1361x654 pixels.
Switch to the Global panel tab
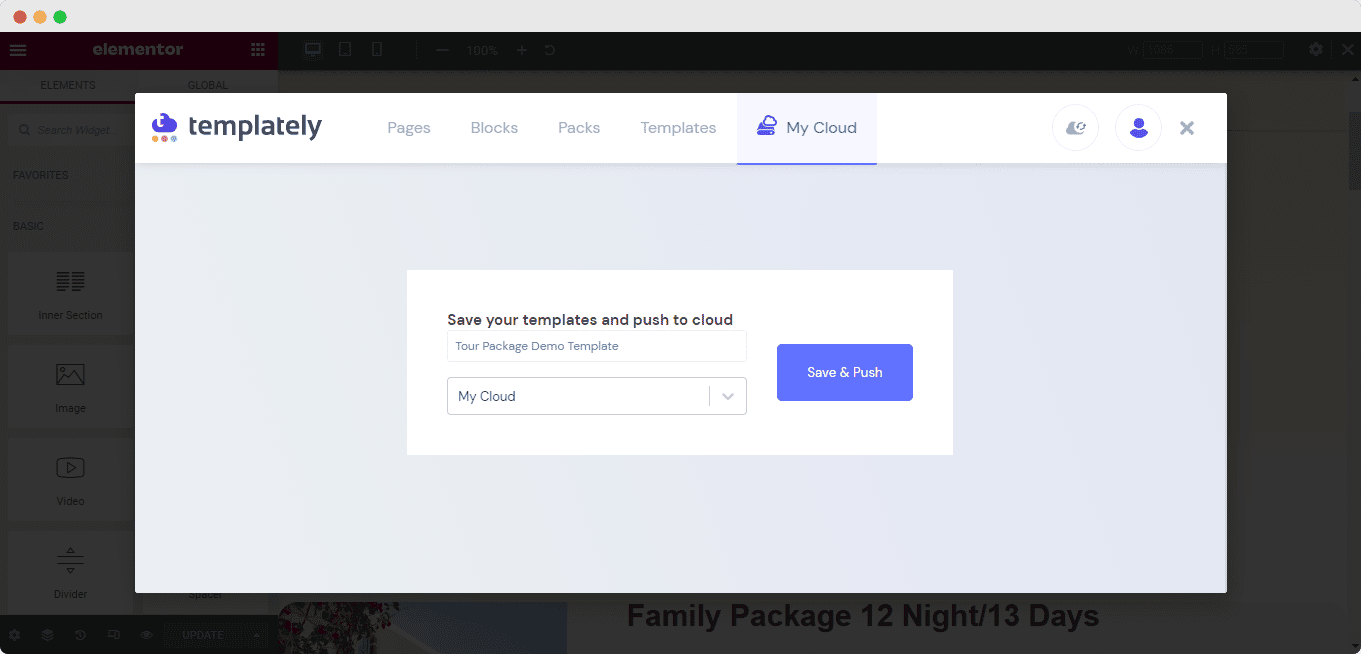point(207,86)
